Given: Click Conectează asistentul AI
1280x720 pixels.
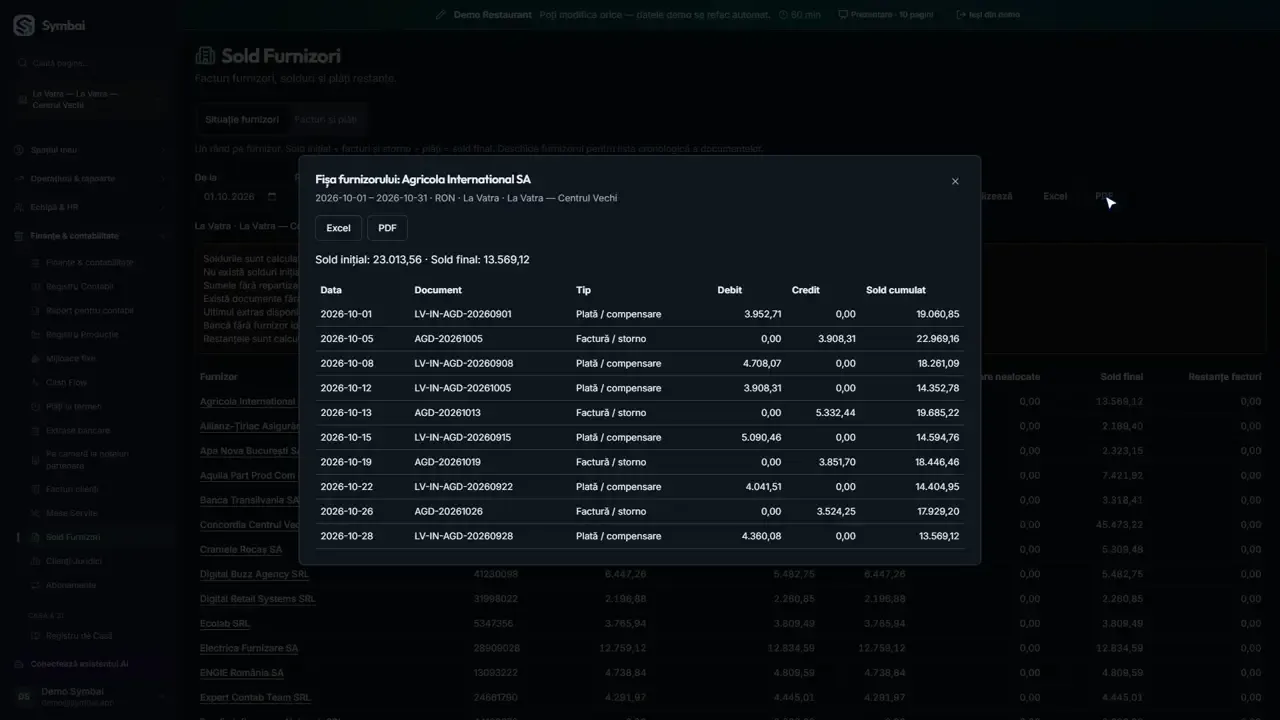Looking at the screenshot, I should [x=80, y=664].
